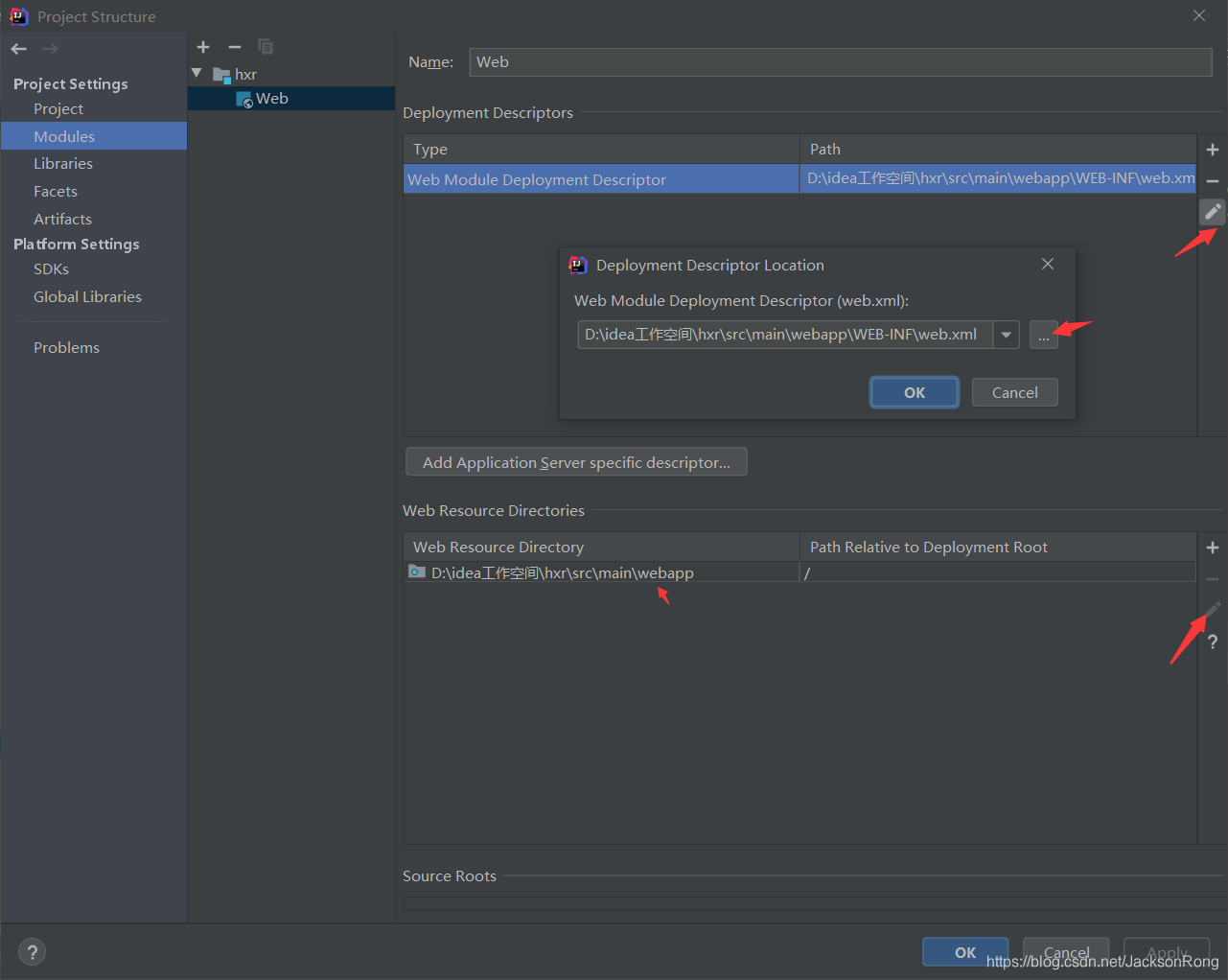Add a web resource directory
1228x980 pixels.
tap(1213, 548)
